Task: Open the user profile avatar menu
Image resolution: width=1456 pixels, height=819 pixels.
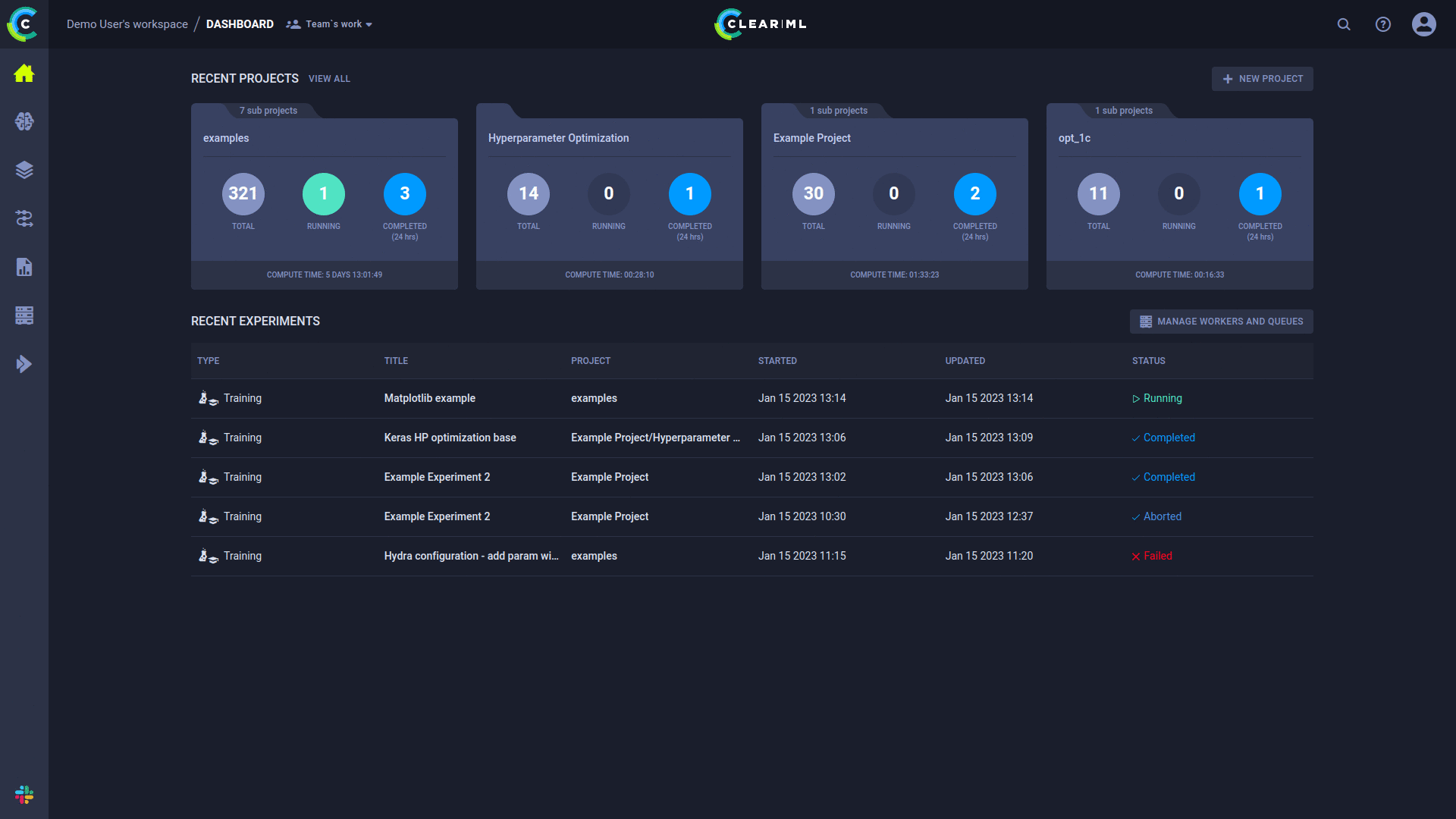Action: 1424,24
